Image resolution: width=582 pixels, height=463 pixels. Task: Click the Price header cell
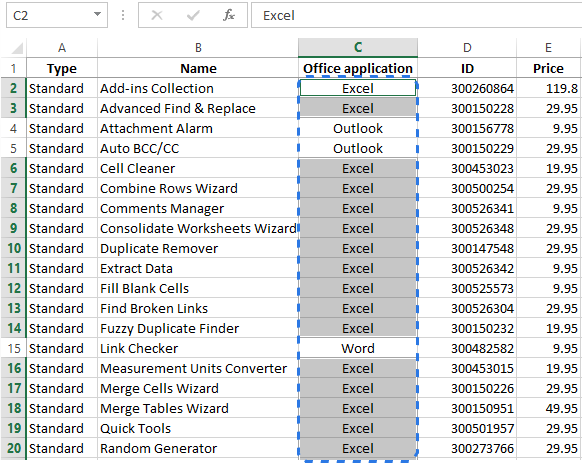point(549,68)
